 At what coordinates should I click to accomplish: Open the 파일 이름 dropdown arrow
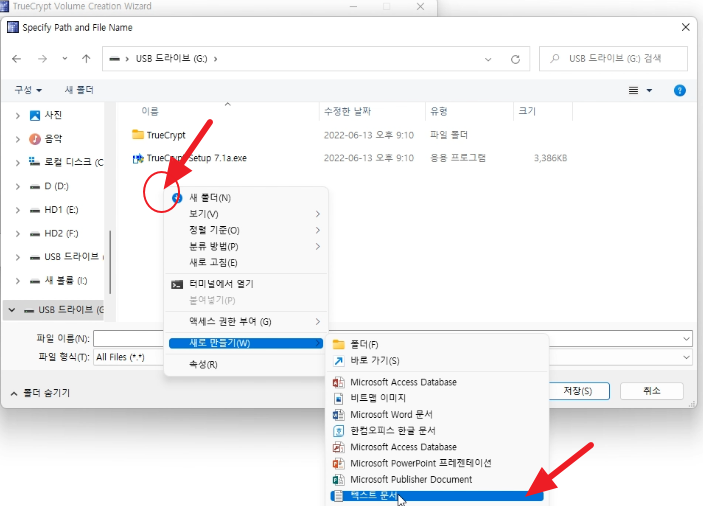click(x=686, y=339)
